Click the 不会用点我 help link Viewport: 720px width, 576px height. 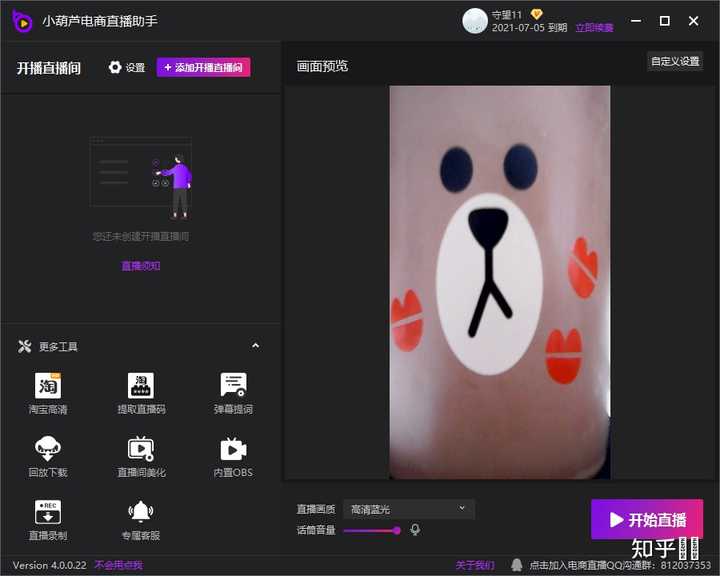[119, 565]
